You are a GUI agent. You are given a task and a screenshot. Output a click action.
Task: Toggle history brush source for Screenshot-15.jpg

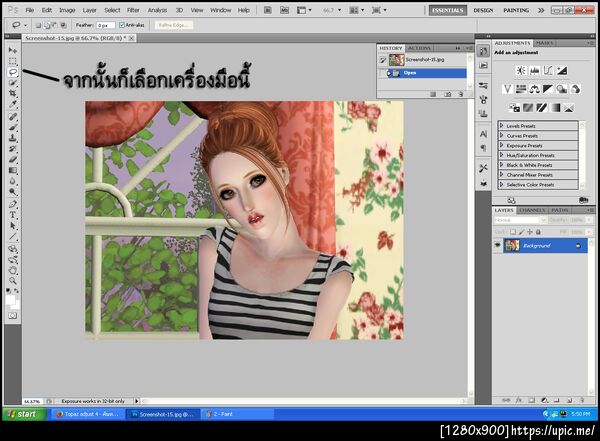(383, 60)
